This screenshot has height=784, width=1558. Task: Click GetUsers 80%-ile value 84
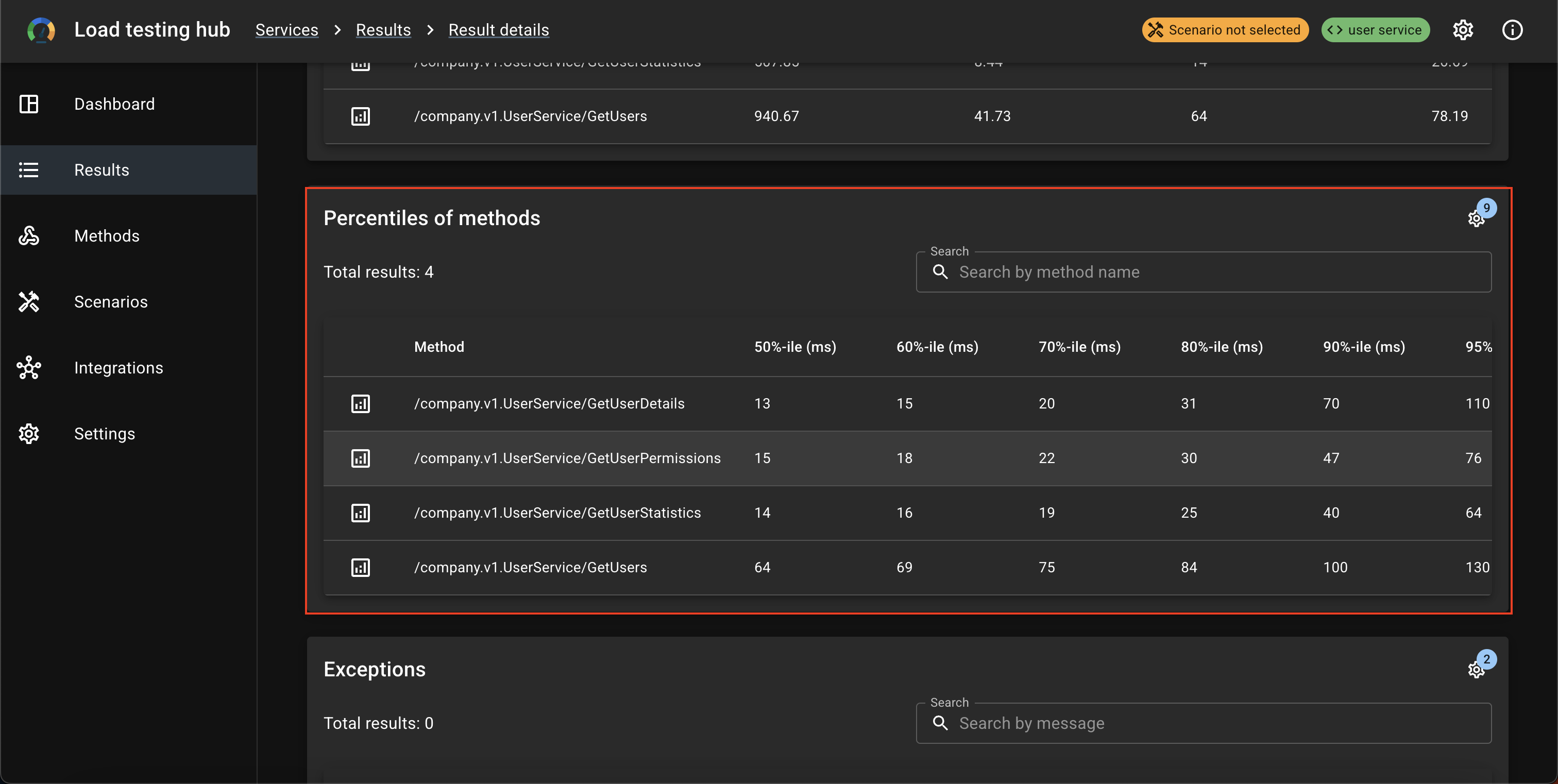click(1189, 568)
